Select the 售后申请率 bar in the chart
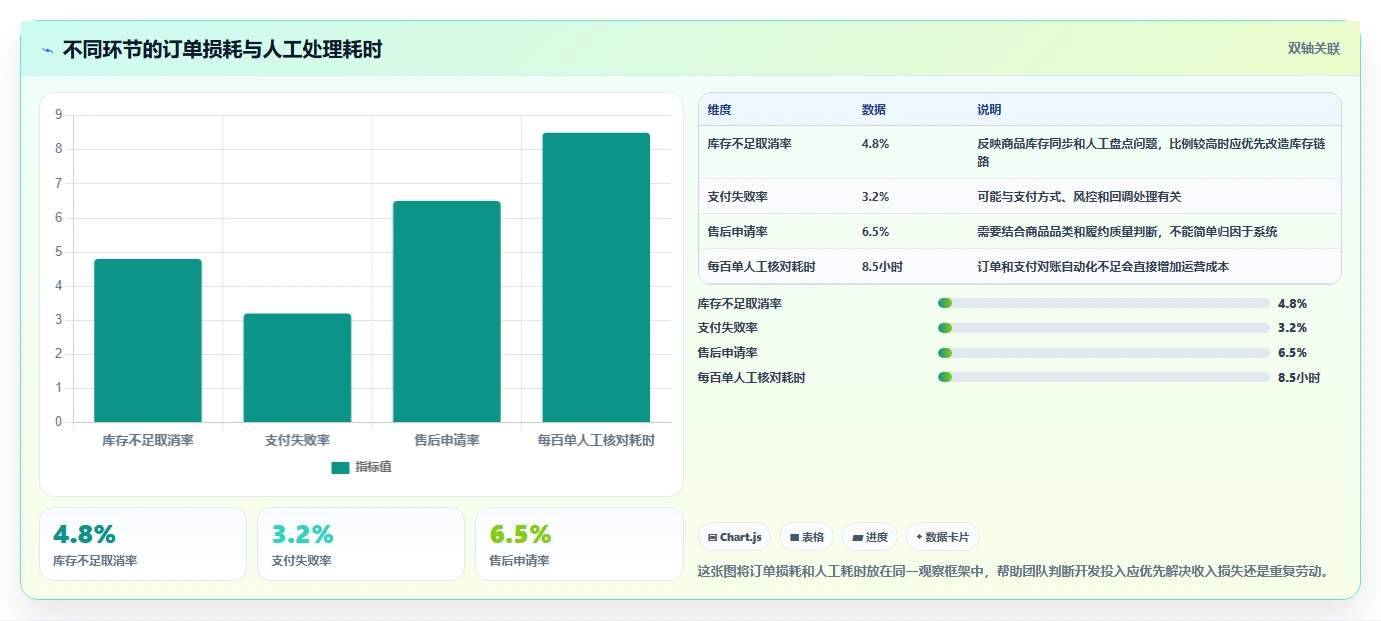Image resolution: width=1381 pixels, height=621 pixels. [447, 311]
